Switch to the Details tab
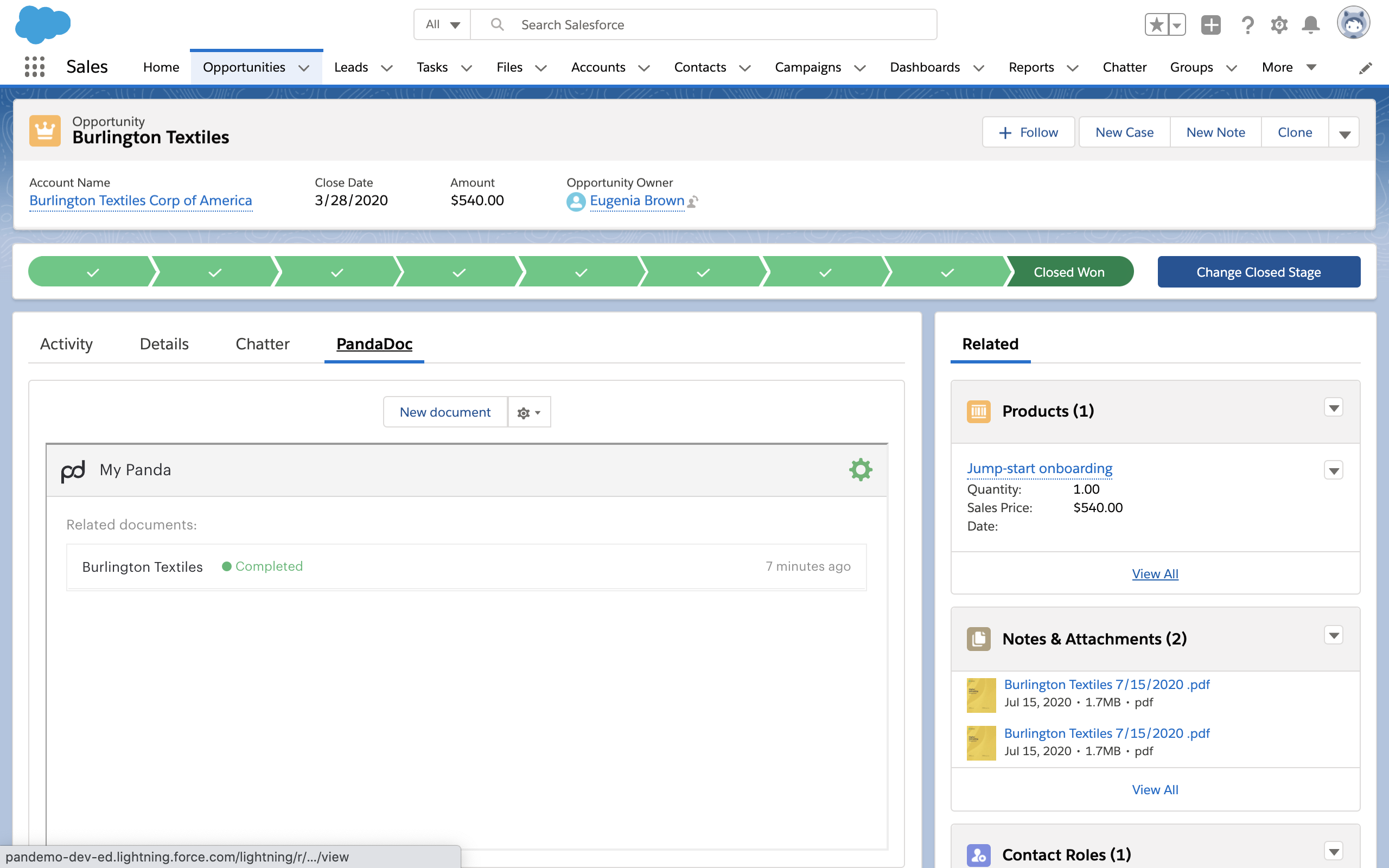This screenshot has width=1389, height=868. point(164,344)
